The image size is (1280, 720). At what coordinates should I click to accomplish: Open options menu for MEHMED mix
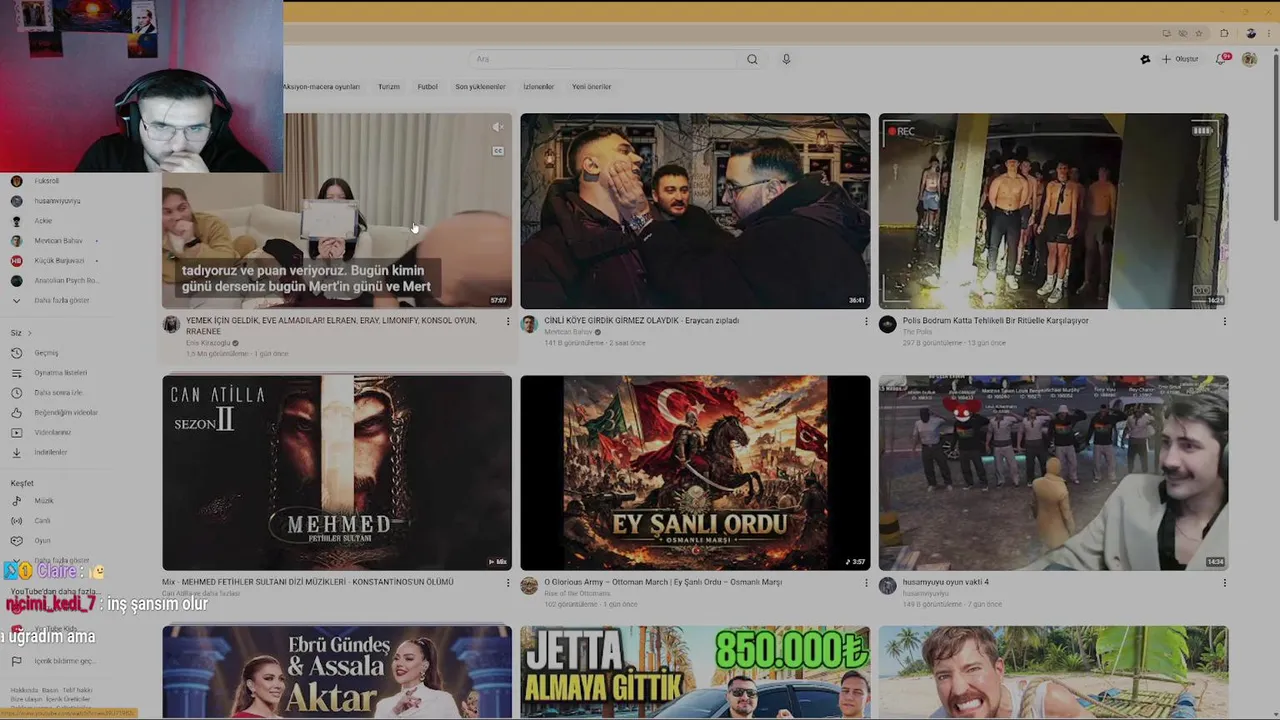pyautogui.click(x=508, y=583)
